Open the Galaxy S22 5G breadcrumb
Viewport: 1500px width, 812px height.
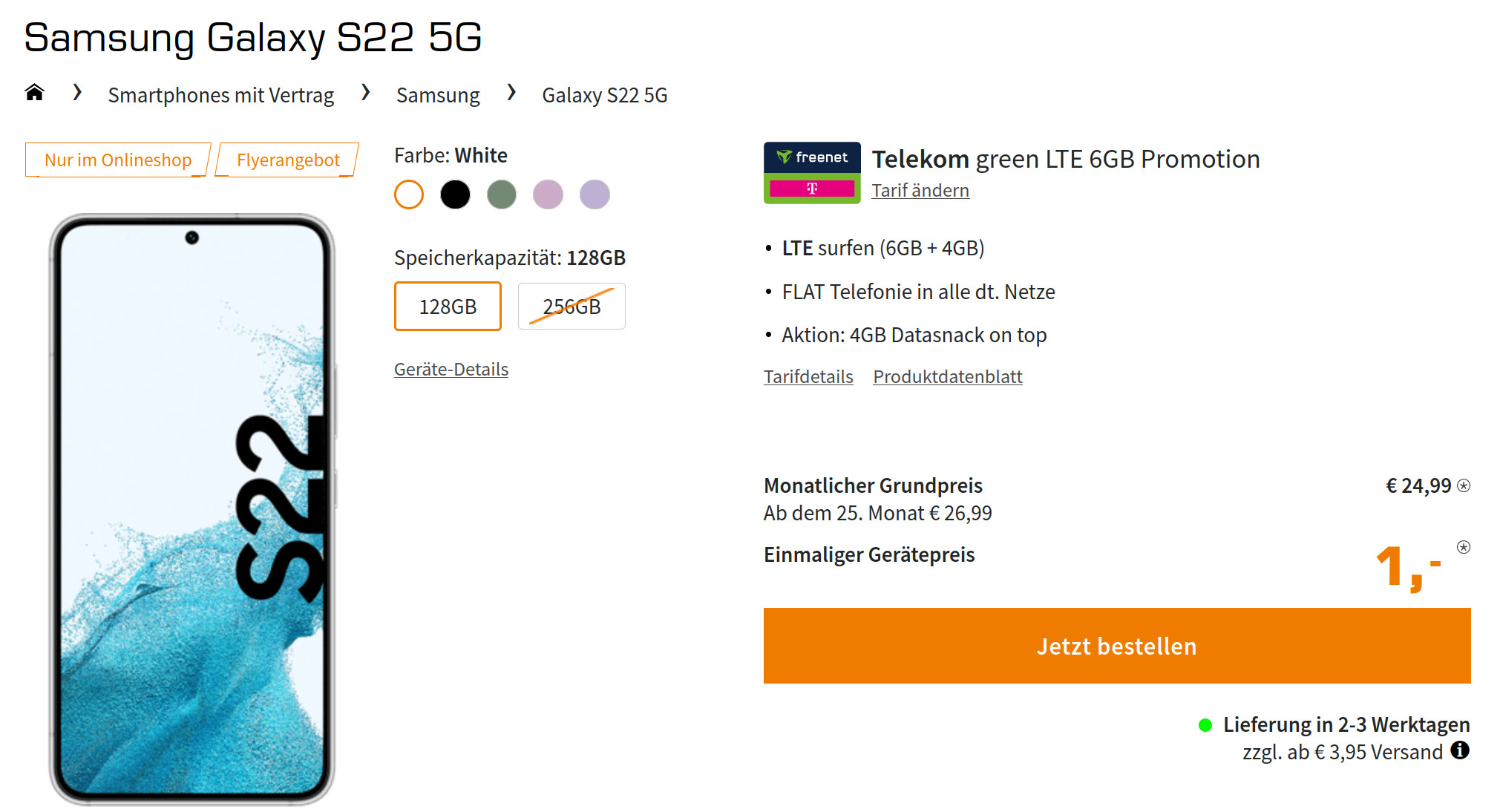[604, 95]
